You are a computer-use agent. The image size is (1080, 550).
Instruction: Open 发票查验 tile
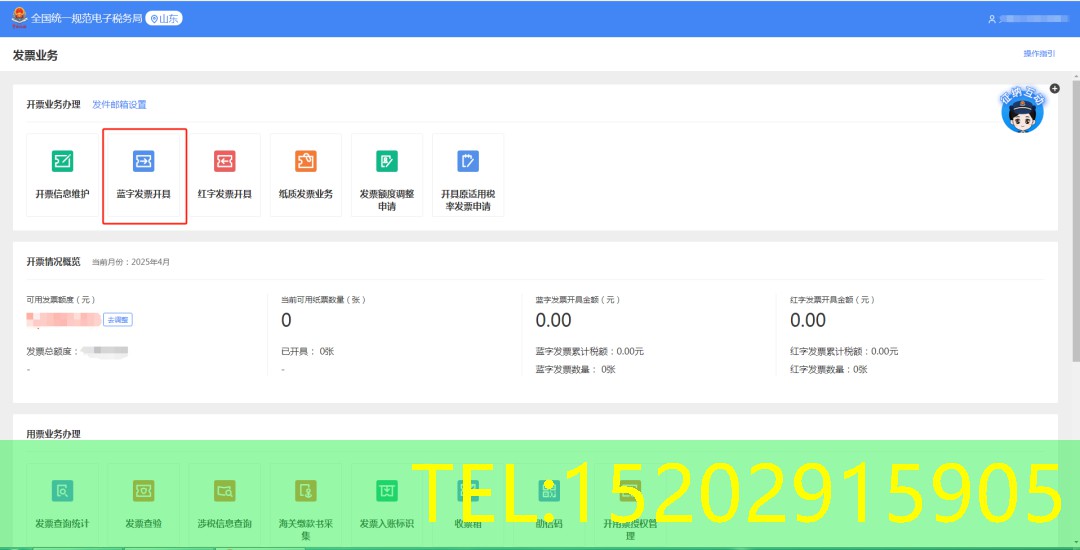pyautogui.click(x=144, y=505)
